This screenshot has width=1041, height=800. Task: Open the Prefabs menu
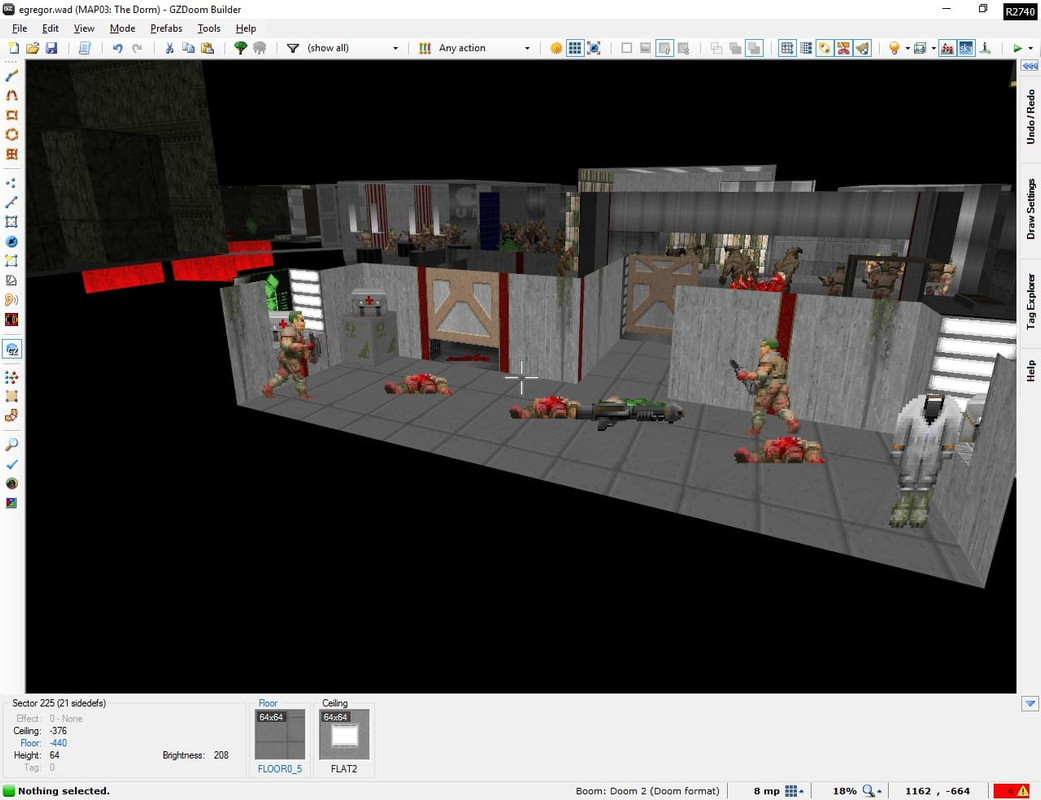pyautogui.click(x=166, y=29)
